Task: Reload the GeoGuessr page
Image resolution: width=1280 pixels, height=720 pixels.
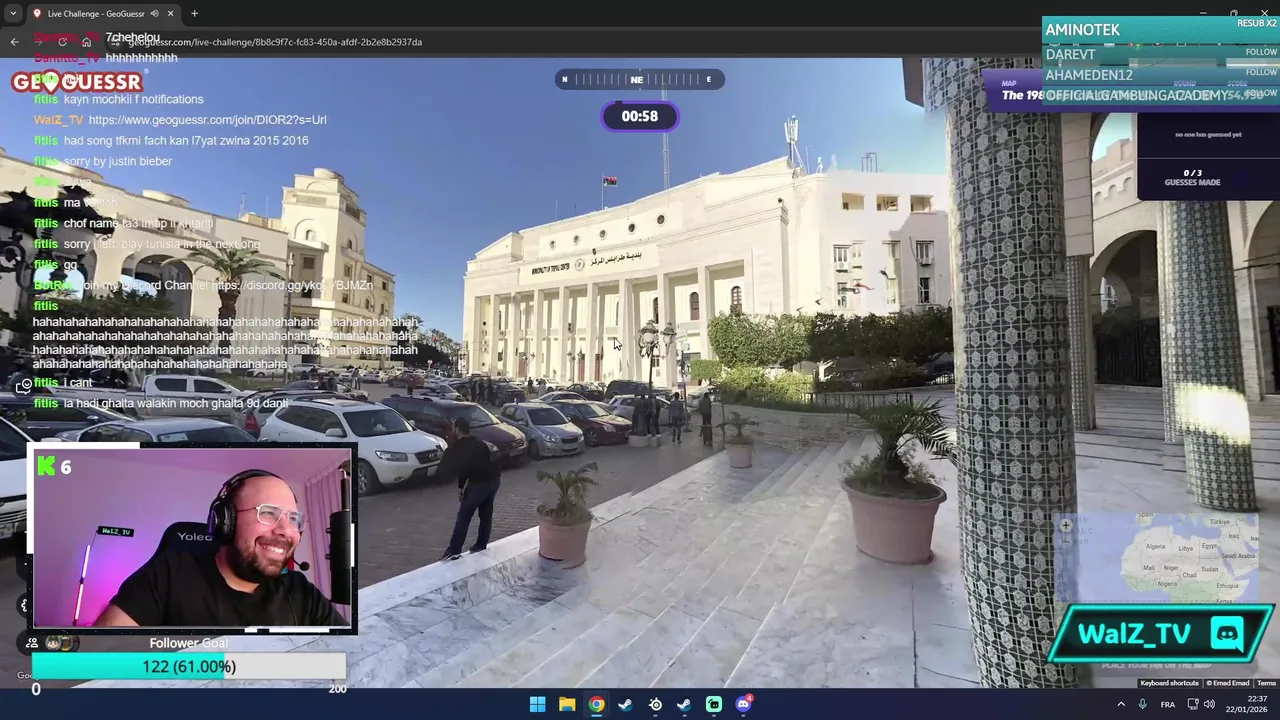Action: [62, 42]
